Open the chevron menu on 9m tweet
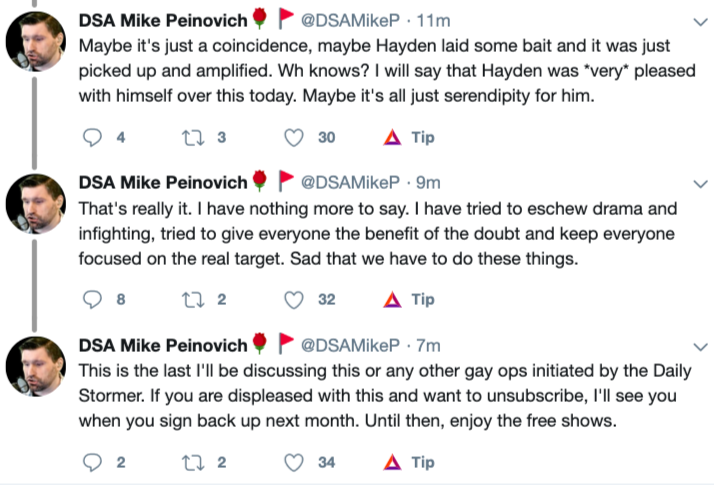Image resolution: width=714 pixels, height=485 pixels. [701, 185]
